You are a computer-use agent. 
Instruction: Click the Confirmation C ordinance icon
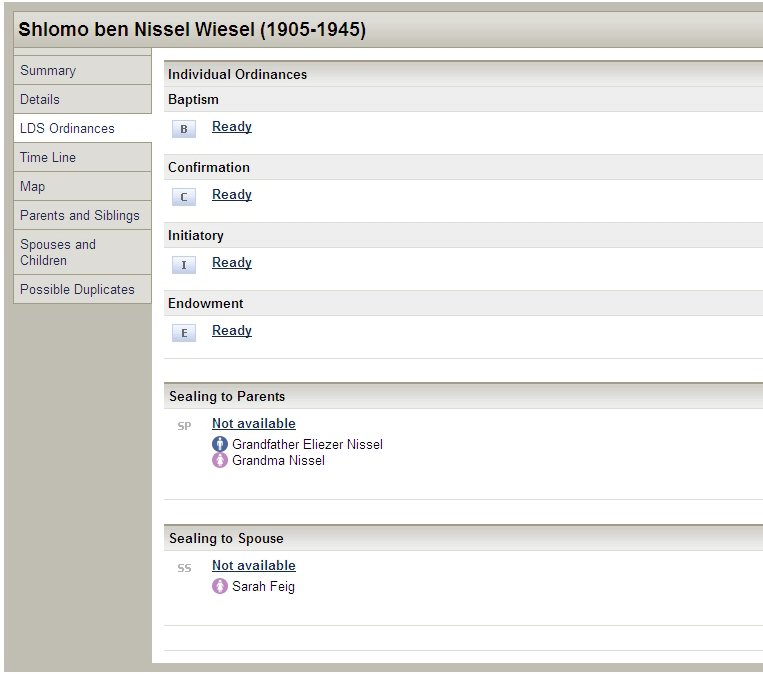pyautogui.click(x=183, y=197)
